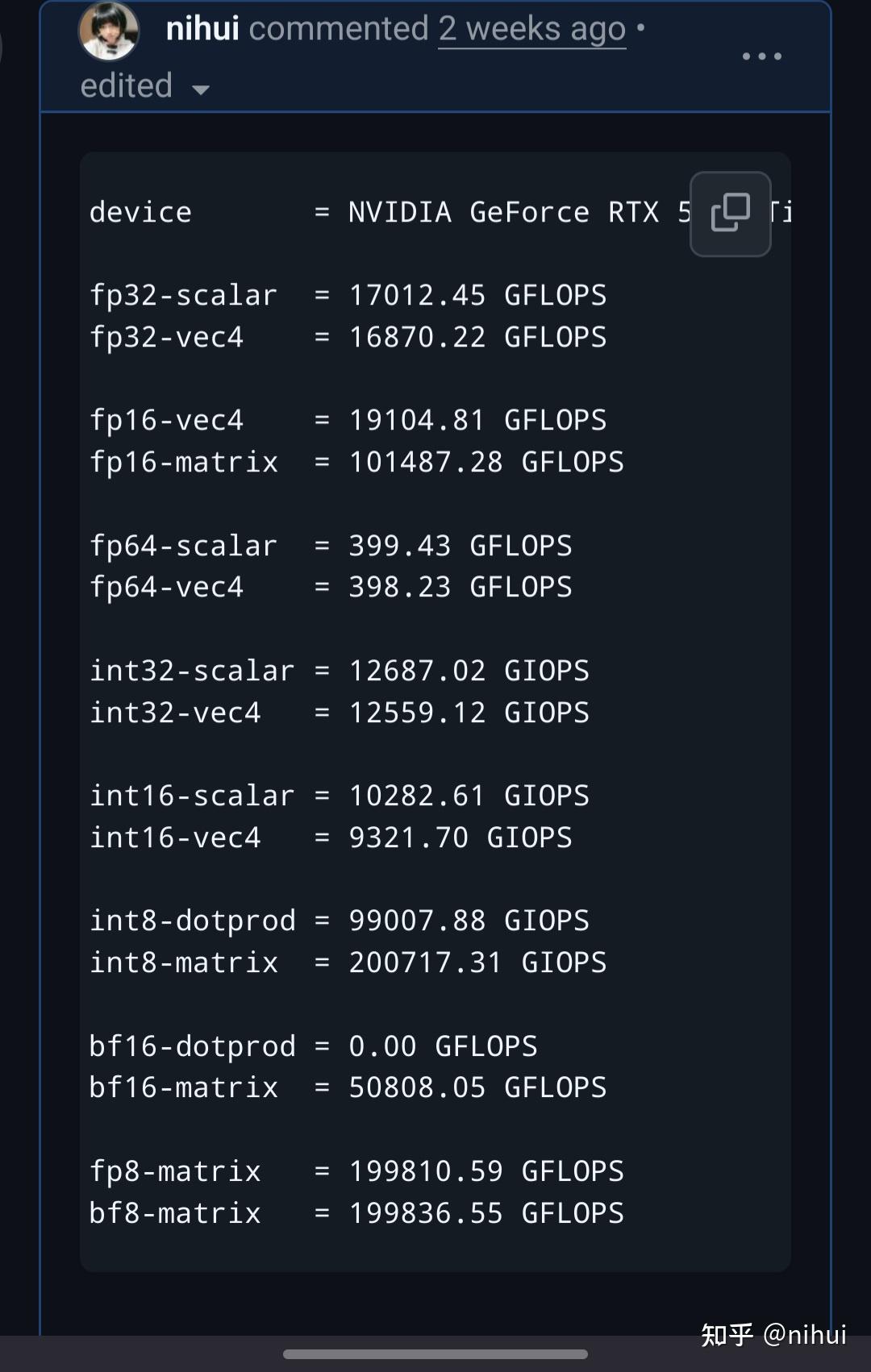Click the fp8-matrix 199810.59 GFLOPS line
The image size is (871, 1372).
pos(356,1172)
